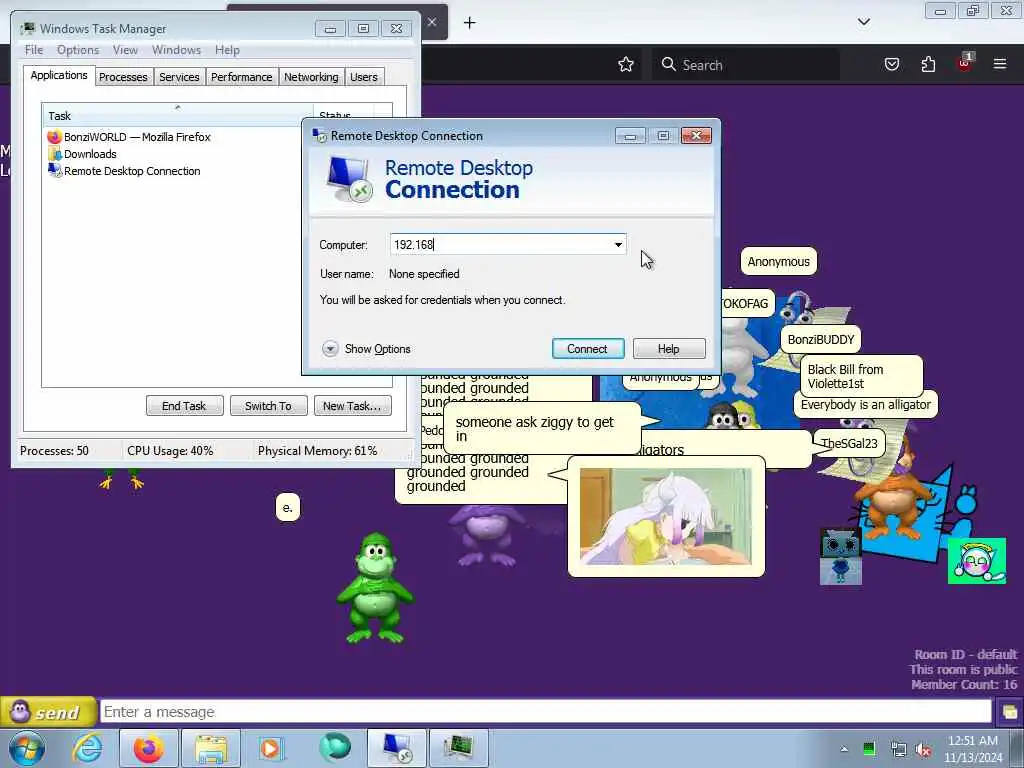Open Task Manager Help menu
Viewport: 1024px width, 768px height.
[x=227, y=50]
